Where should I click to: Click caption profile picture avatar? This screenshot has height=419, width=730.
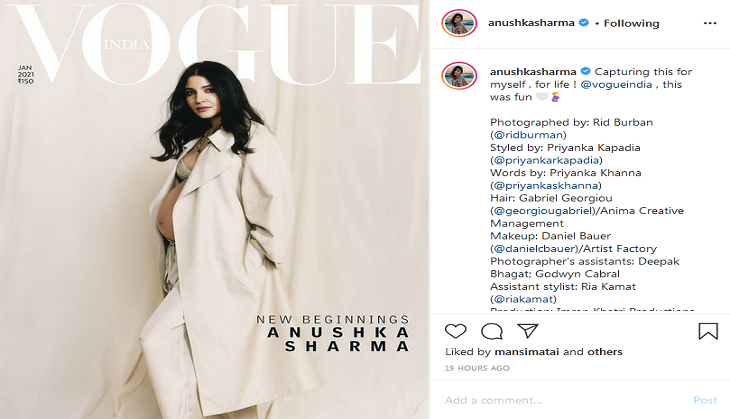[459, 75]
